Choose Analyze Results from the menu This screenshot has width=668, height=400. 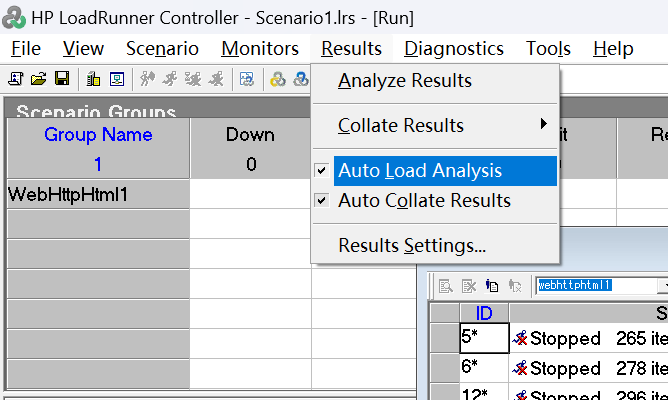tap(435, 81)
